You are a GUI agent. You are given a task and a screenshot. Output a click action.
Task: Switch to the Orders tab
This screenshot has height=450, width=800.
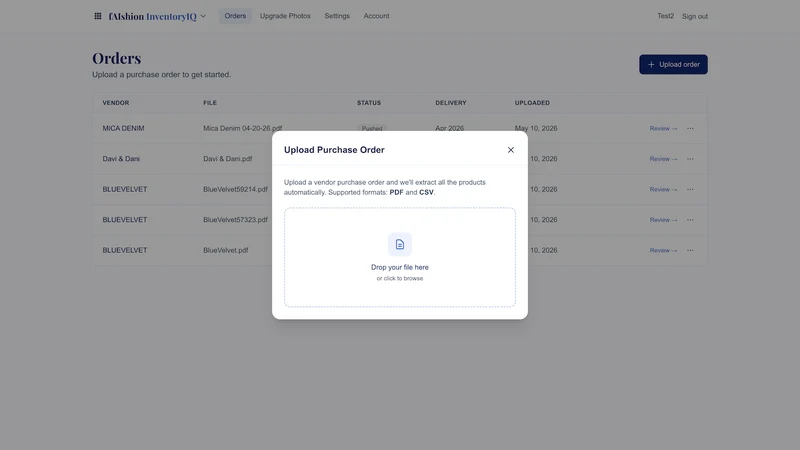pos(235,16)
